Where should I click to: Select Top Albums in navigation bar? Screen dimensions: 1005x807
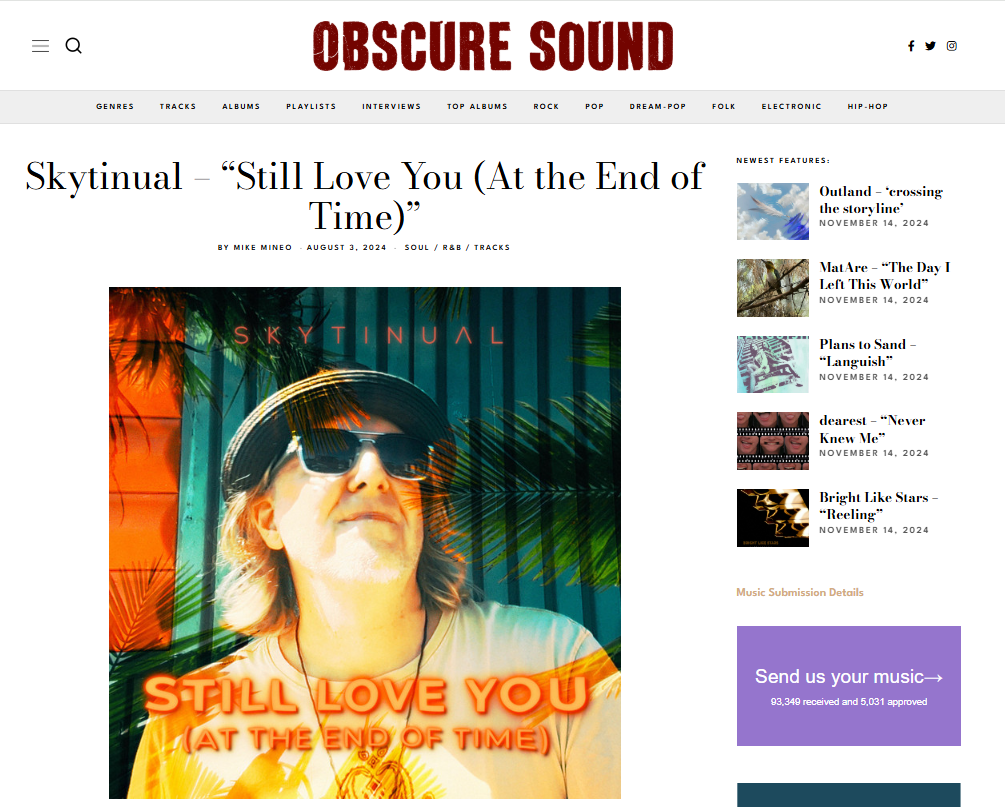(x=478, y=106)
